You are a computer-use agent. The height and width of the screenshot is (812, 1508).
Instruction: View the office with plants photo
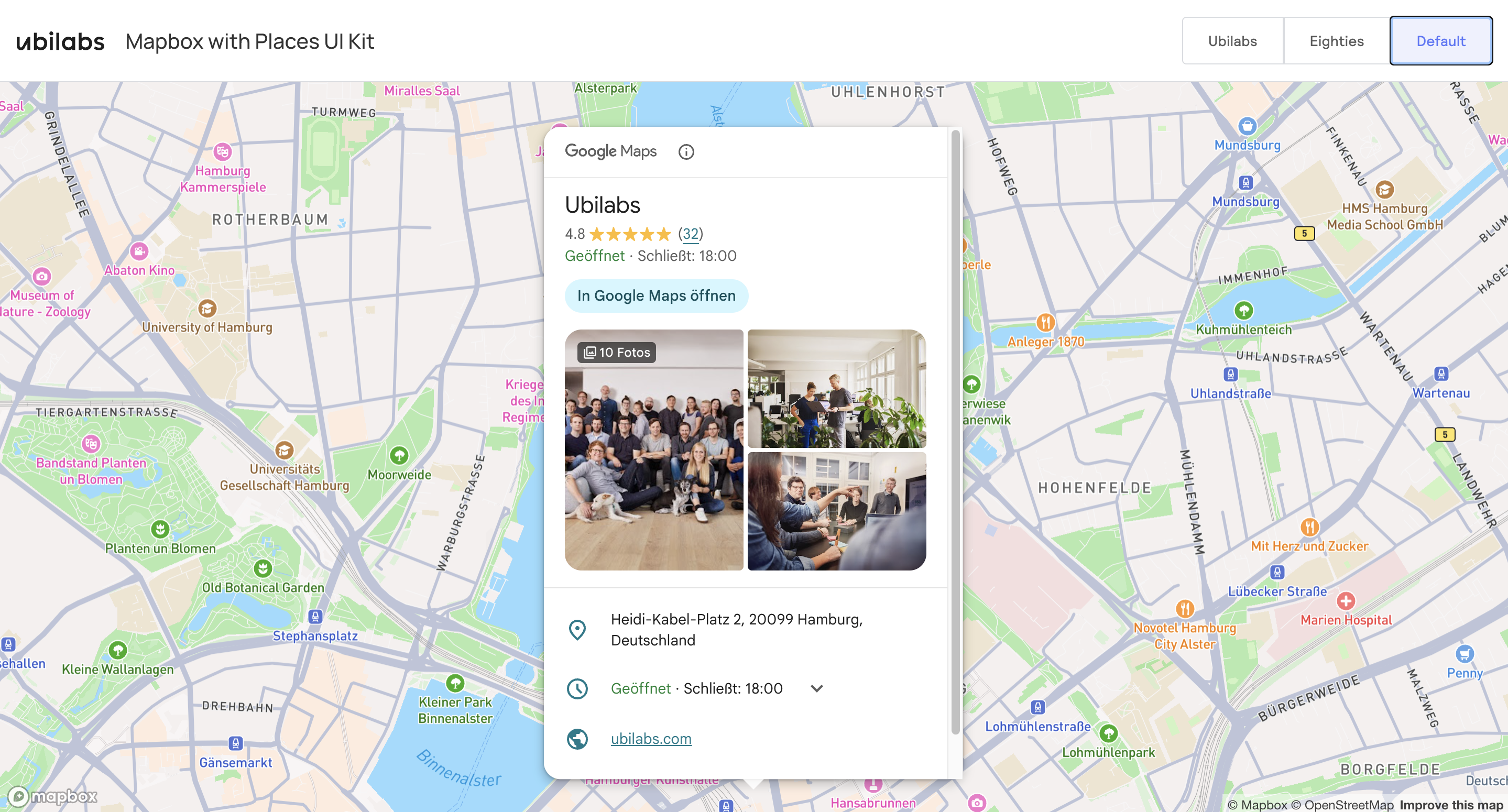[837, 389]
